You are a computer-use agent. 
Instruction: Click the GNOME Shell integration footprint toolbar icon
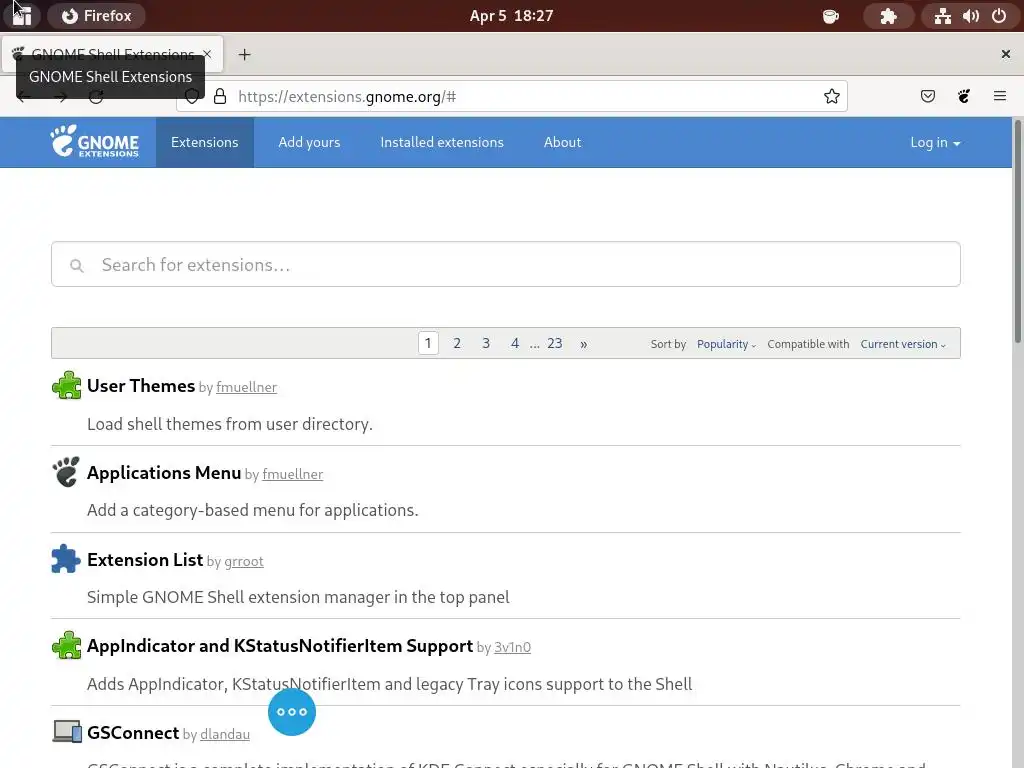coord(964,97)
